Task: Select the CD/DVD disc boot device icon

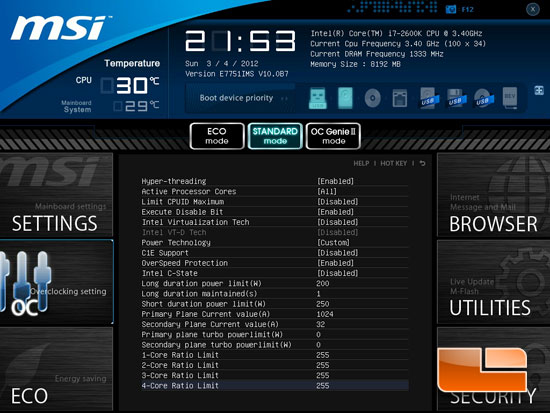Action: 373,98
